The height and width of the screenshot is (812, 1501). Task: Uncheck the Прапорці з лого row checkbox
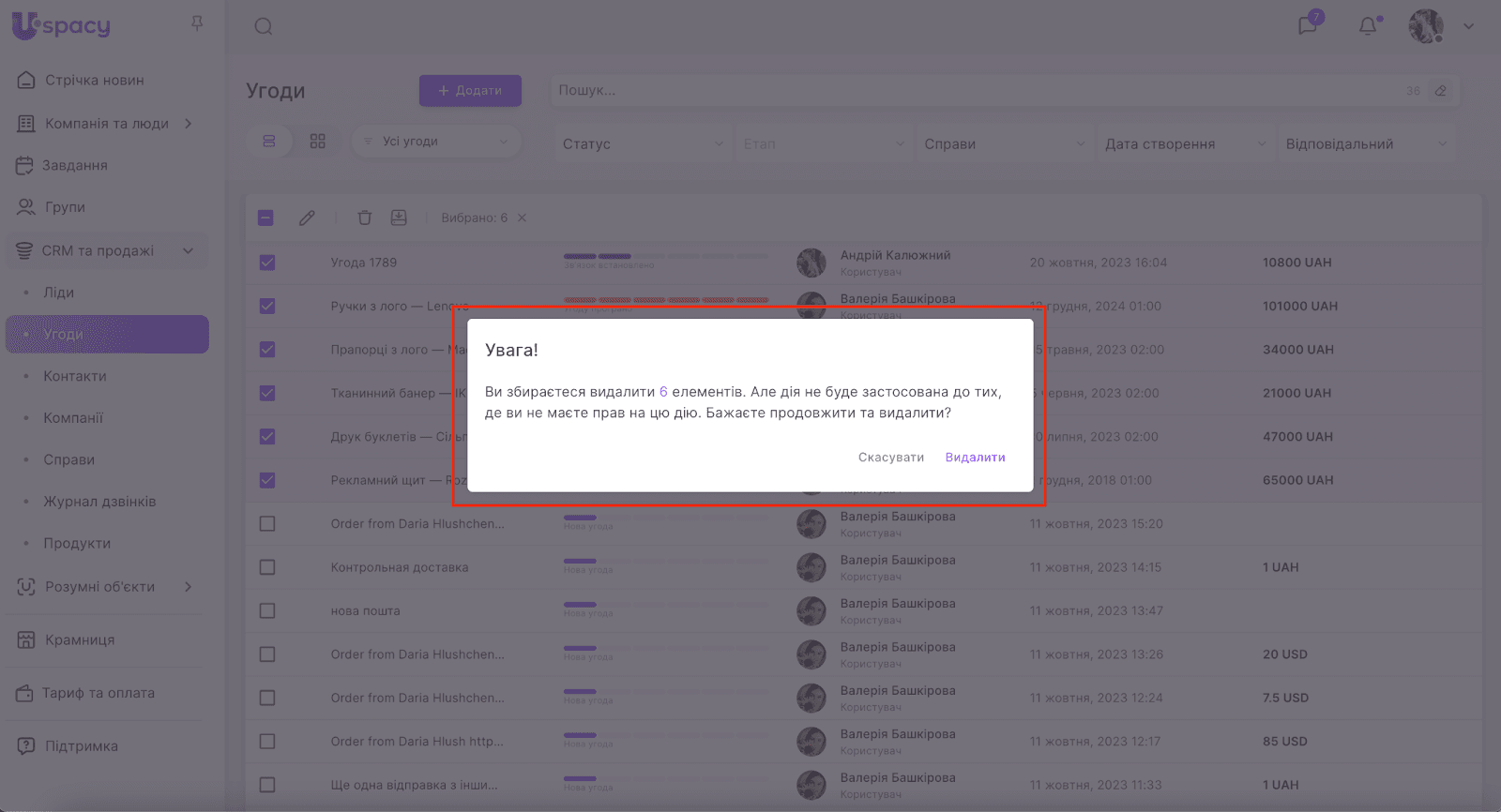coord(267,350)
